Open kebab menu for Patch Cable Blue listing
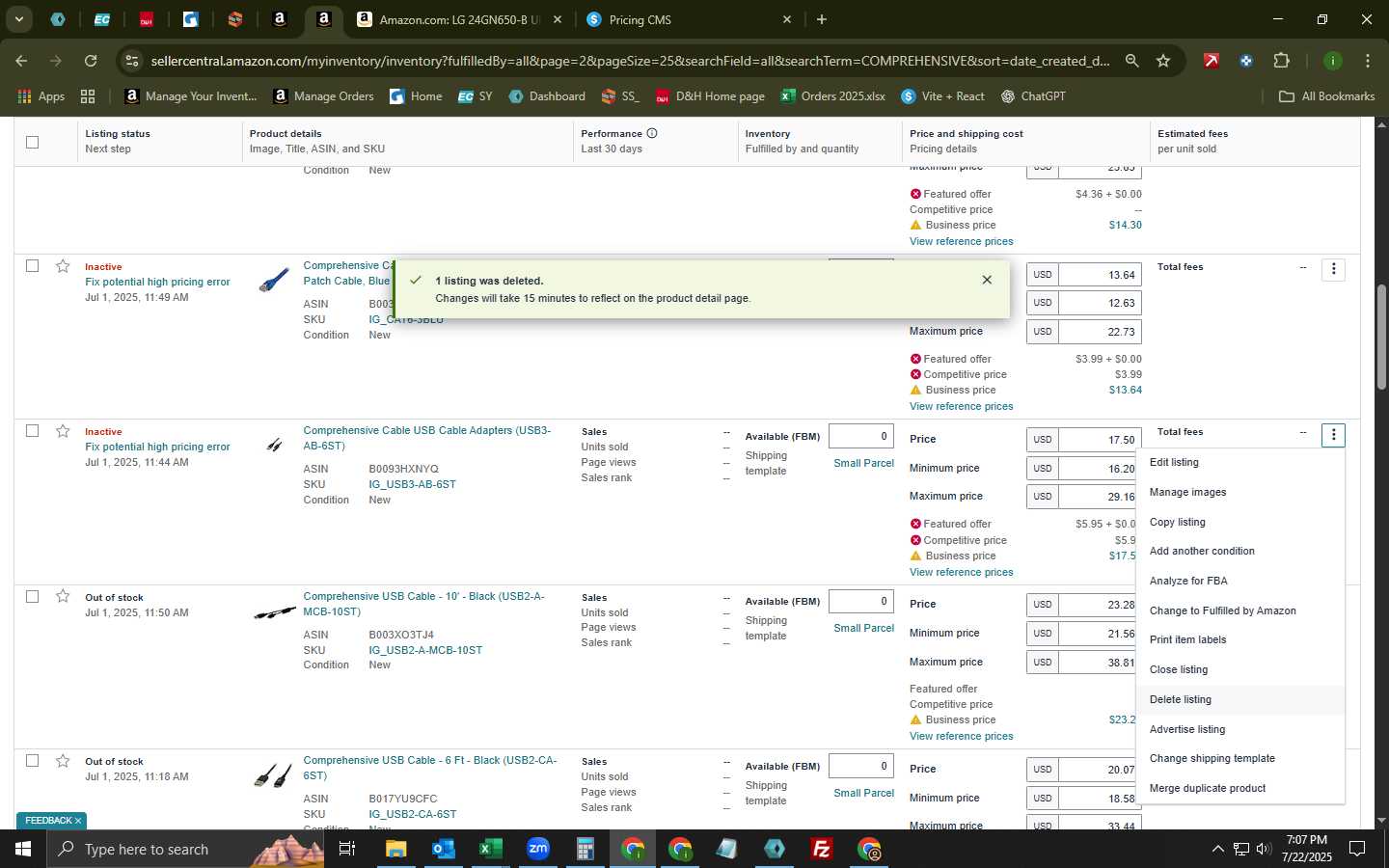 pos(1333,269)
